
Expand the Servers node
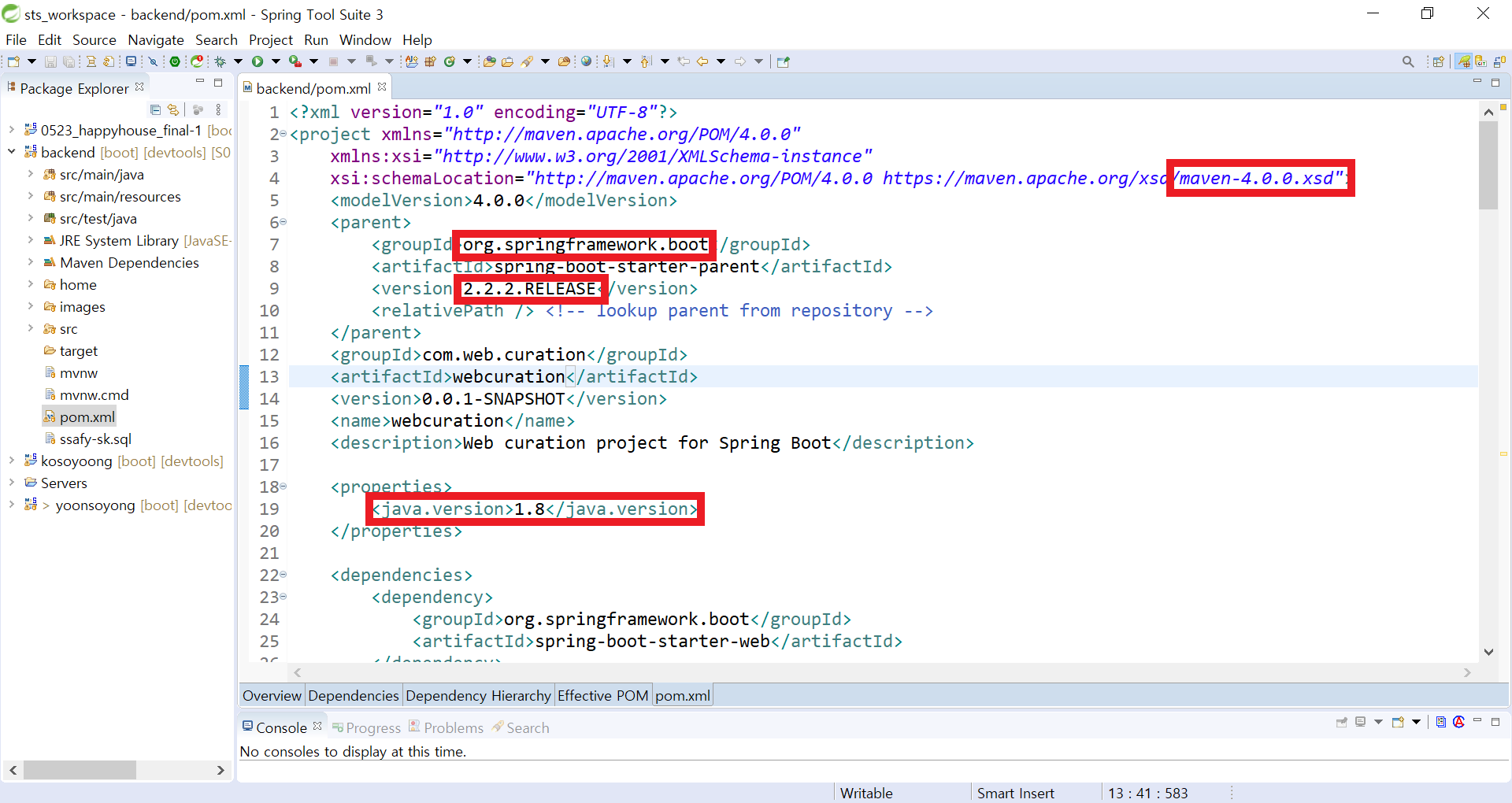[12, 483]
